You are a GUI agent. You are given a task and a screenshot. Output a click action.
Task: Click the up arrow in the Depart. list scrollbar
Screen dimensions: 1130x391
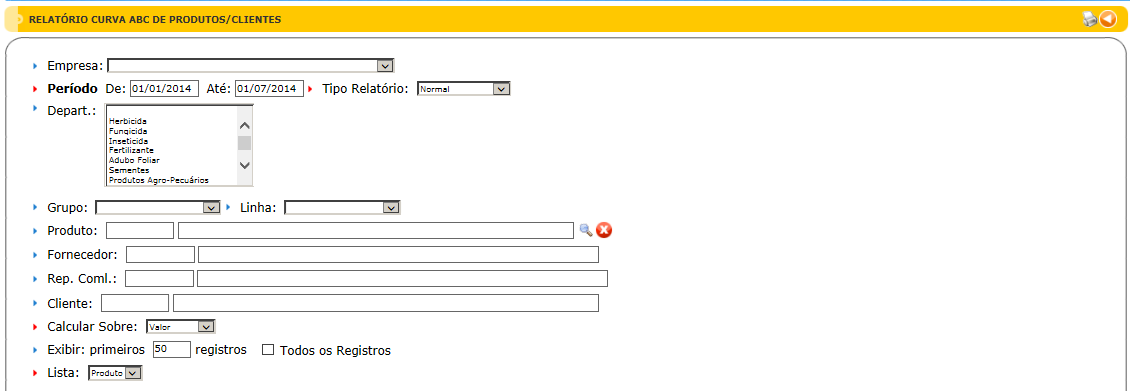click(245, 125)
